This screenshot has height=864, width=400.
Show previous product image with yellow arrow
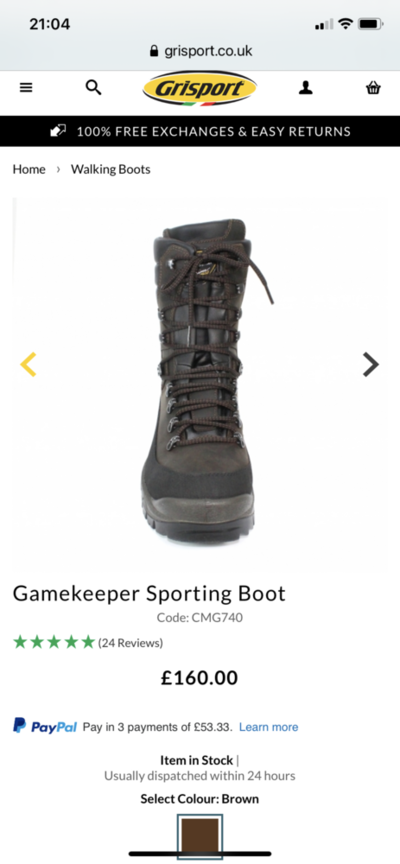click(28, 364)
